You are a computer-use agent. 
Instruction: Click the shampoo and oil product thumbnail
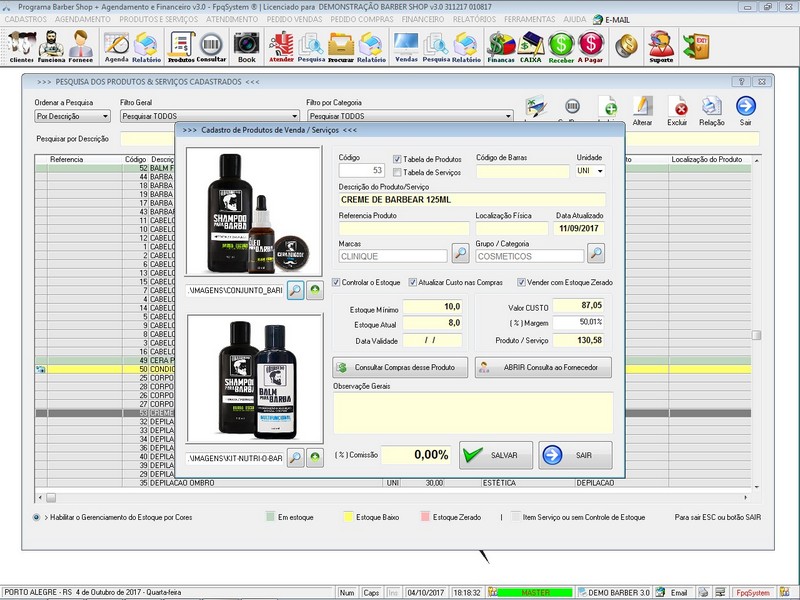coord(254,211)
